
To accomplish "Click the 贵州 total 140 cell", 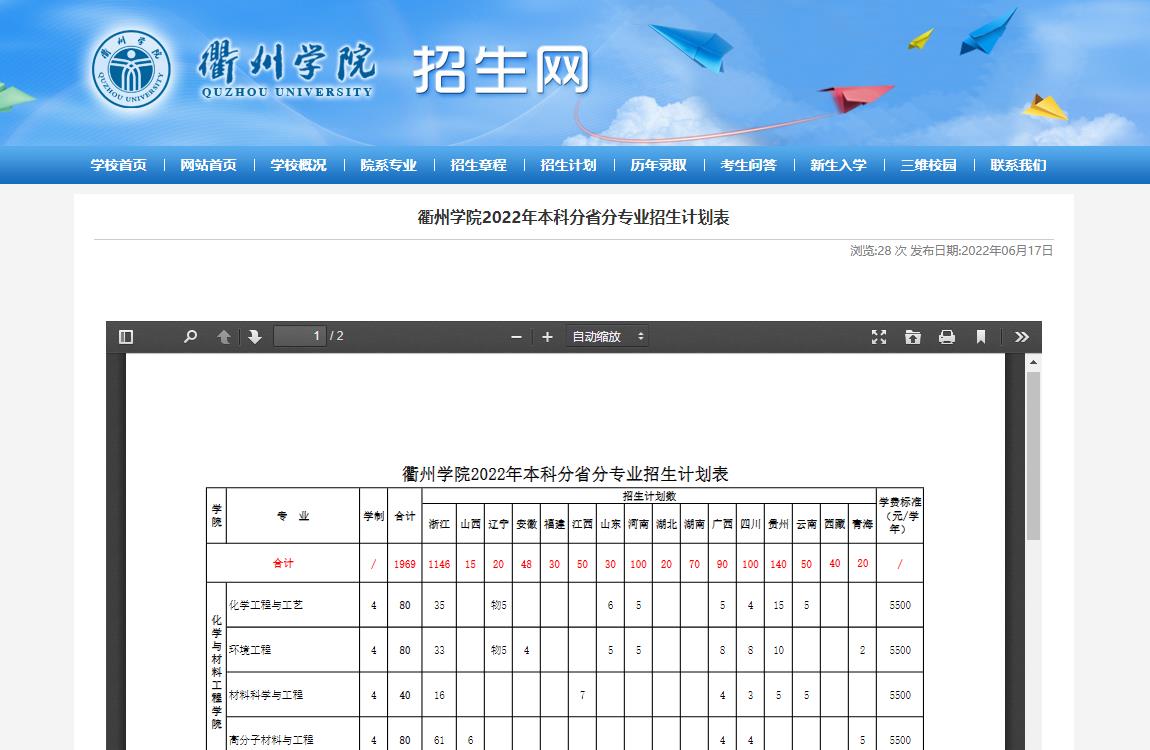I will pyautogui.click(x=778, y=564).
